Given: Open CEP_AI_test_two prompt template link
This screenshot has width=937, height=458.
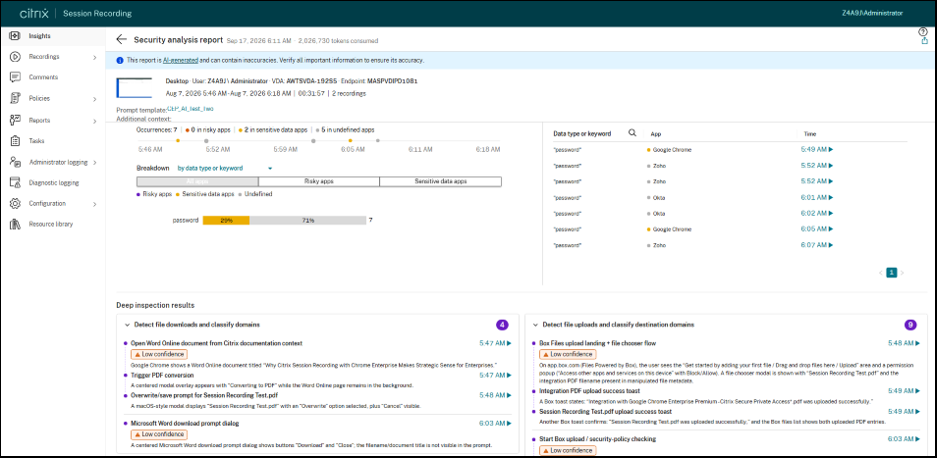Looking at the screenshot, I should [190, 109].
